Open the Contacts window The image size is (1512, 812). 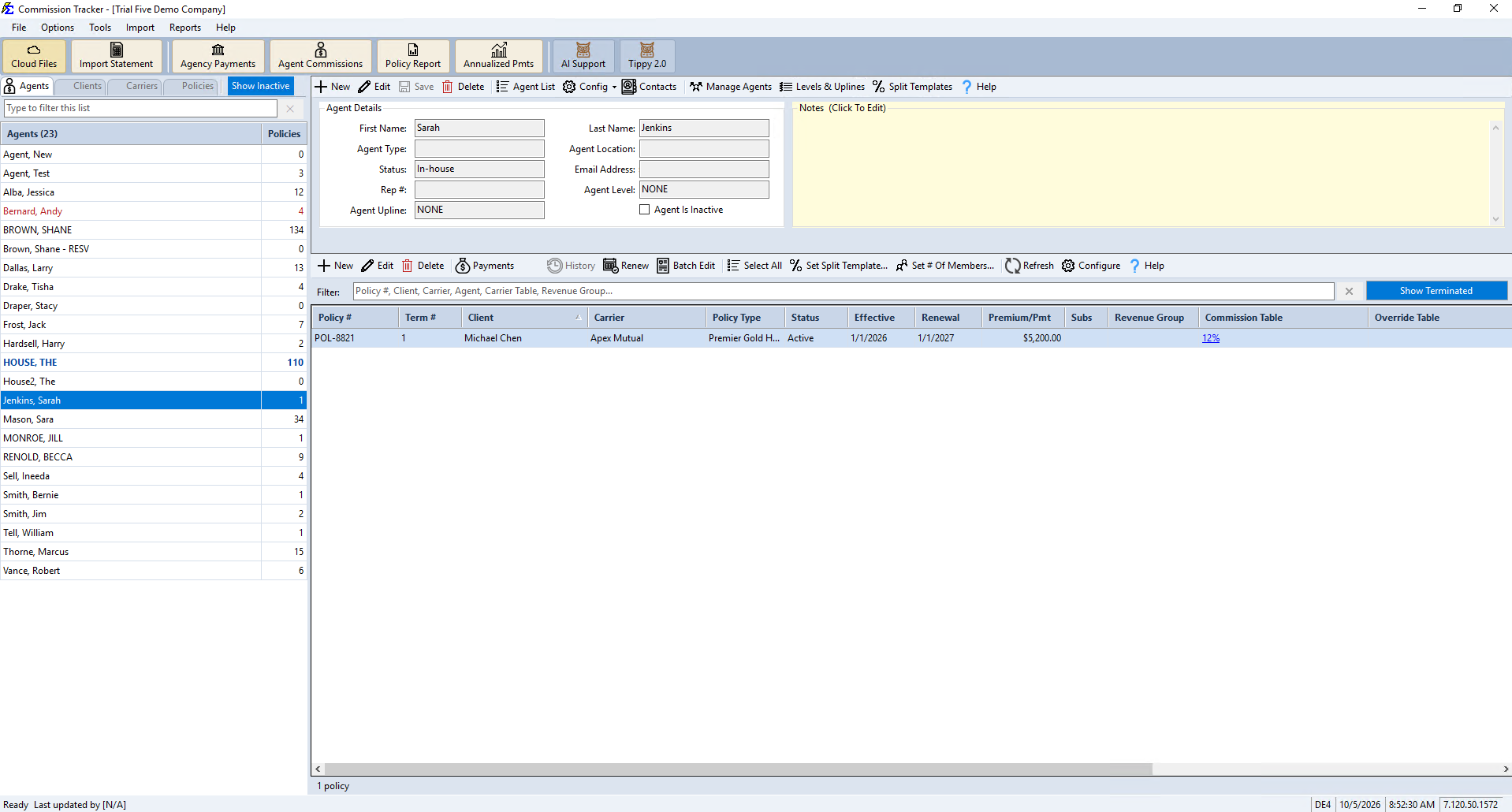650,87
